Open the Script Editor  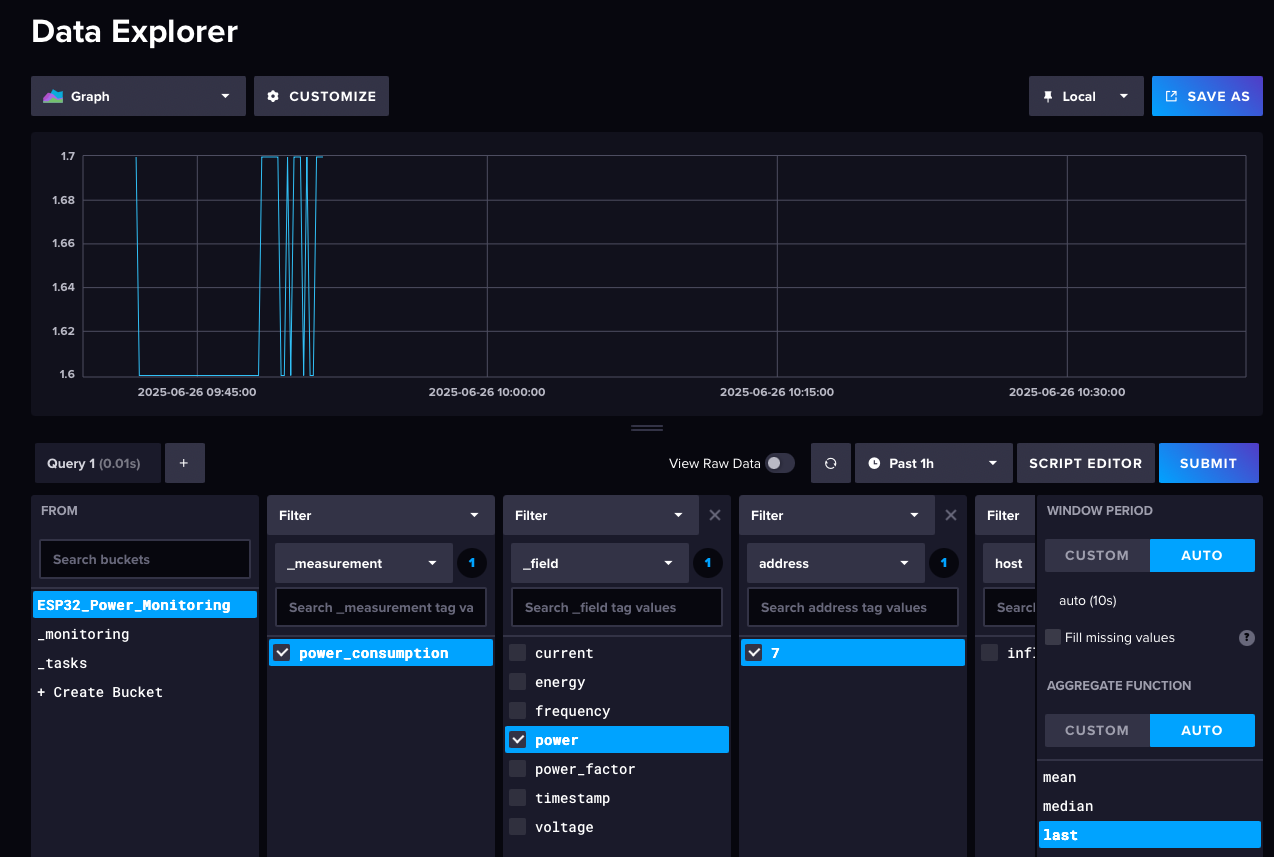(1085, 463)
